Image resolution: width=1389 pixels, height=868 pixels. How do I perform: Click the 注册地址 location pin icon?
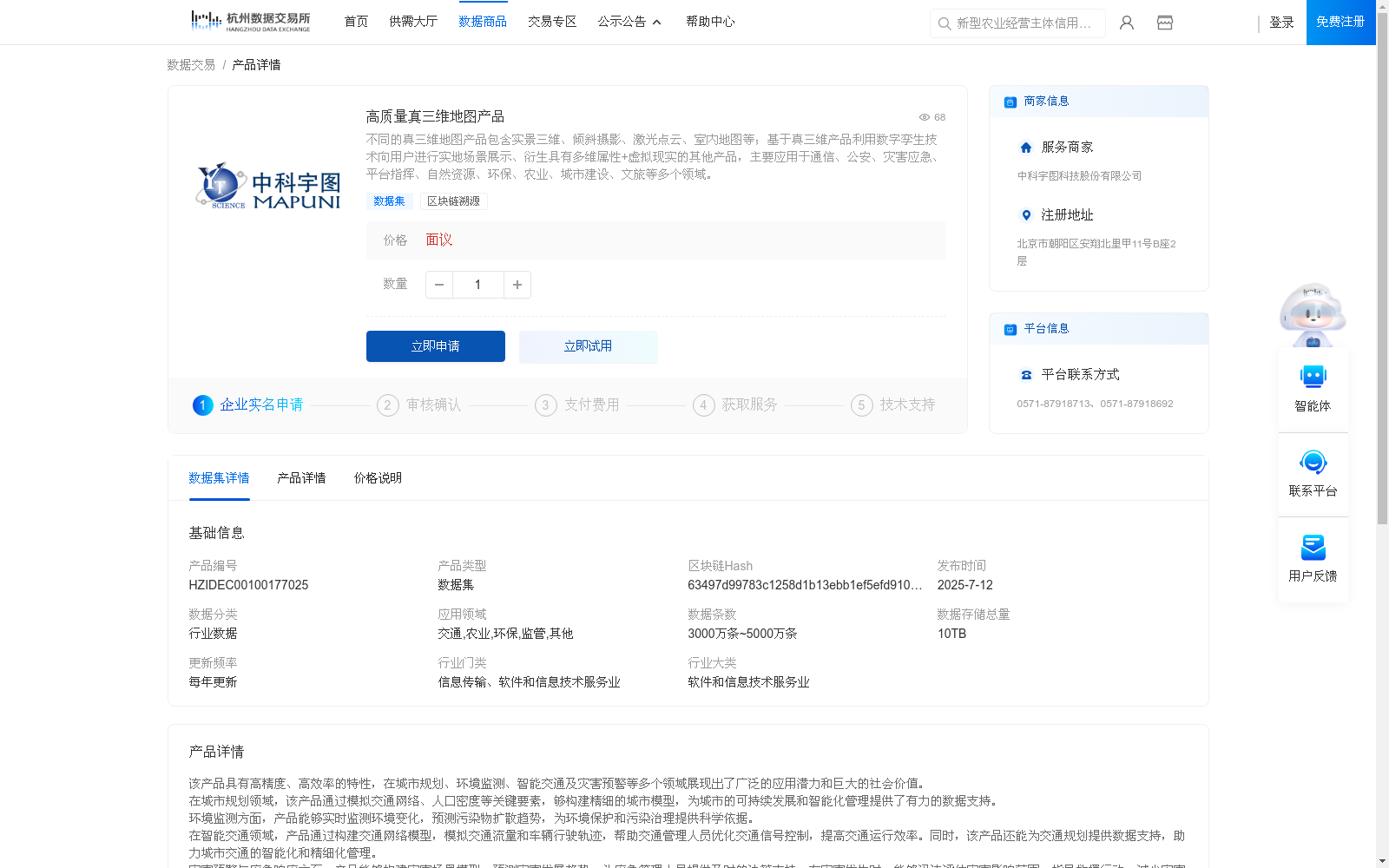1026,215
